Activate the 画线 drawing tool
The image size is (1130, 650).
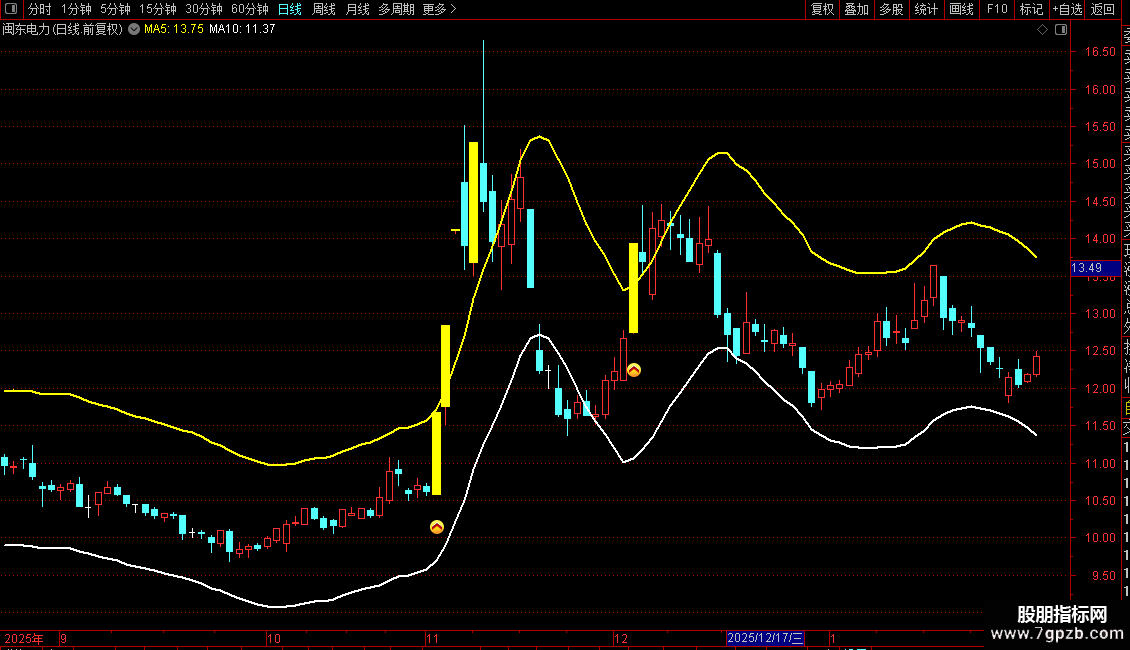[961, 9]
